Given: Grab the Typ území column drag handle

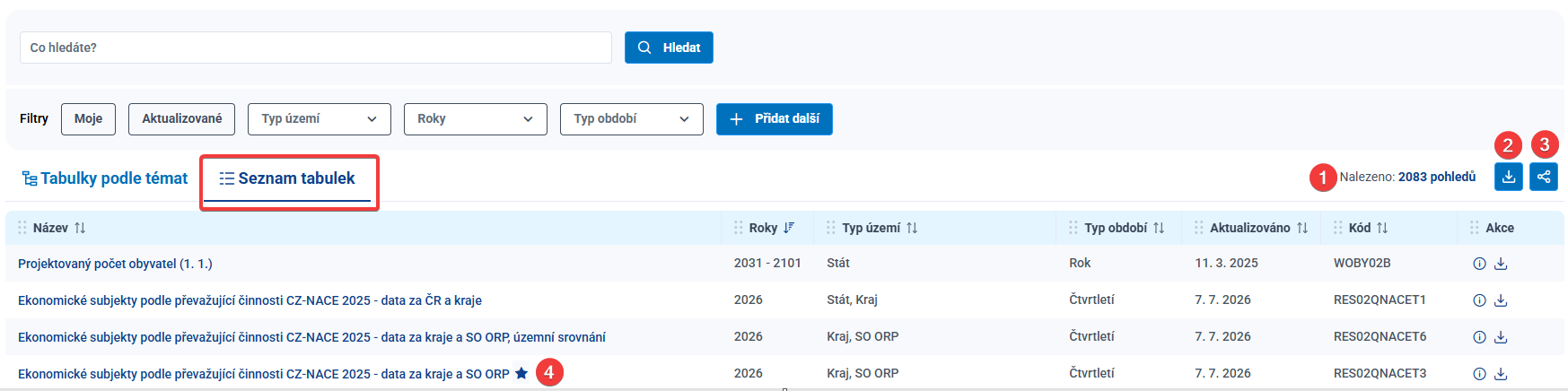Looking at the screenshot, I should point(831,228).
